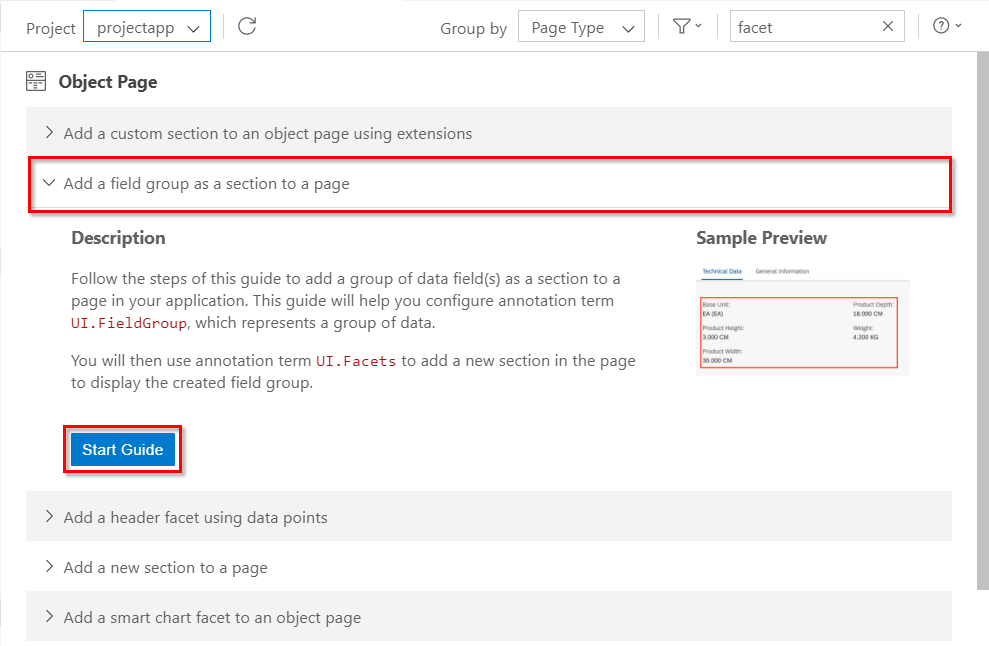Click the vertical scrollbar on the right
This screenshot has width=989, height=646.
pos(982,320)
